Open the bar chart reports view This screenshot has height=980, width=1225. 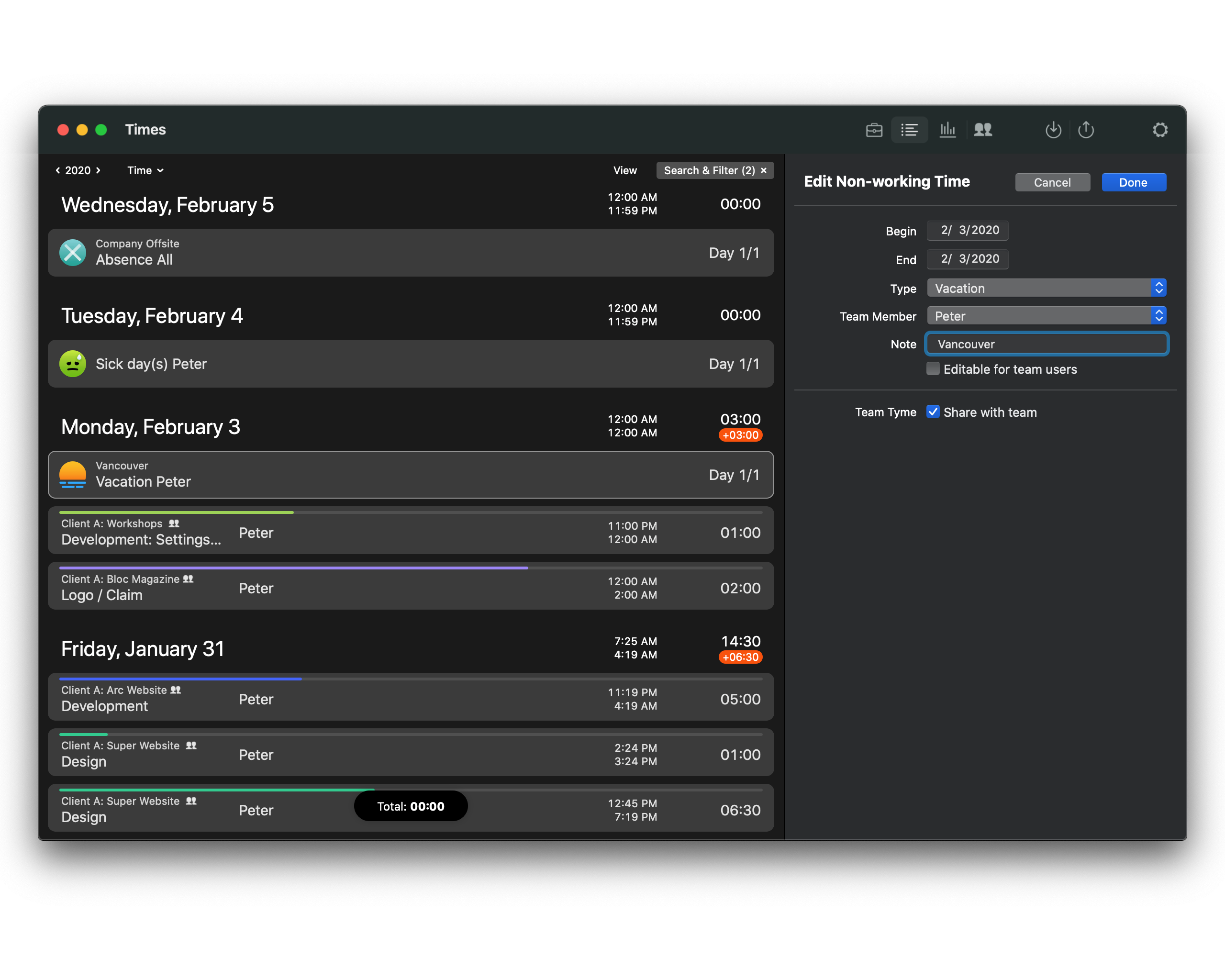[x=947, y=130]
